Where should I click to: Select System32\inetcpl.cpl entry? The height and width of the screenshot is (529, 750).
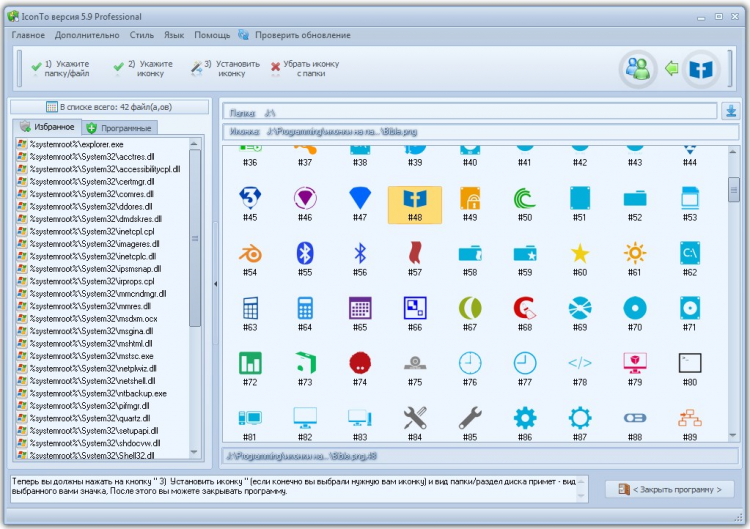(x=102, y=231)
